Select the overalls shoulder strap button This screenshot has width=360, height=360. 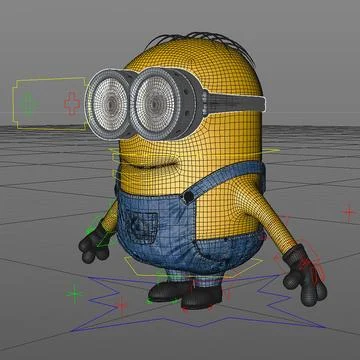coord(188,197)
